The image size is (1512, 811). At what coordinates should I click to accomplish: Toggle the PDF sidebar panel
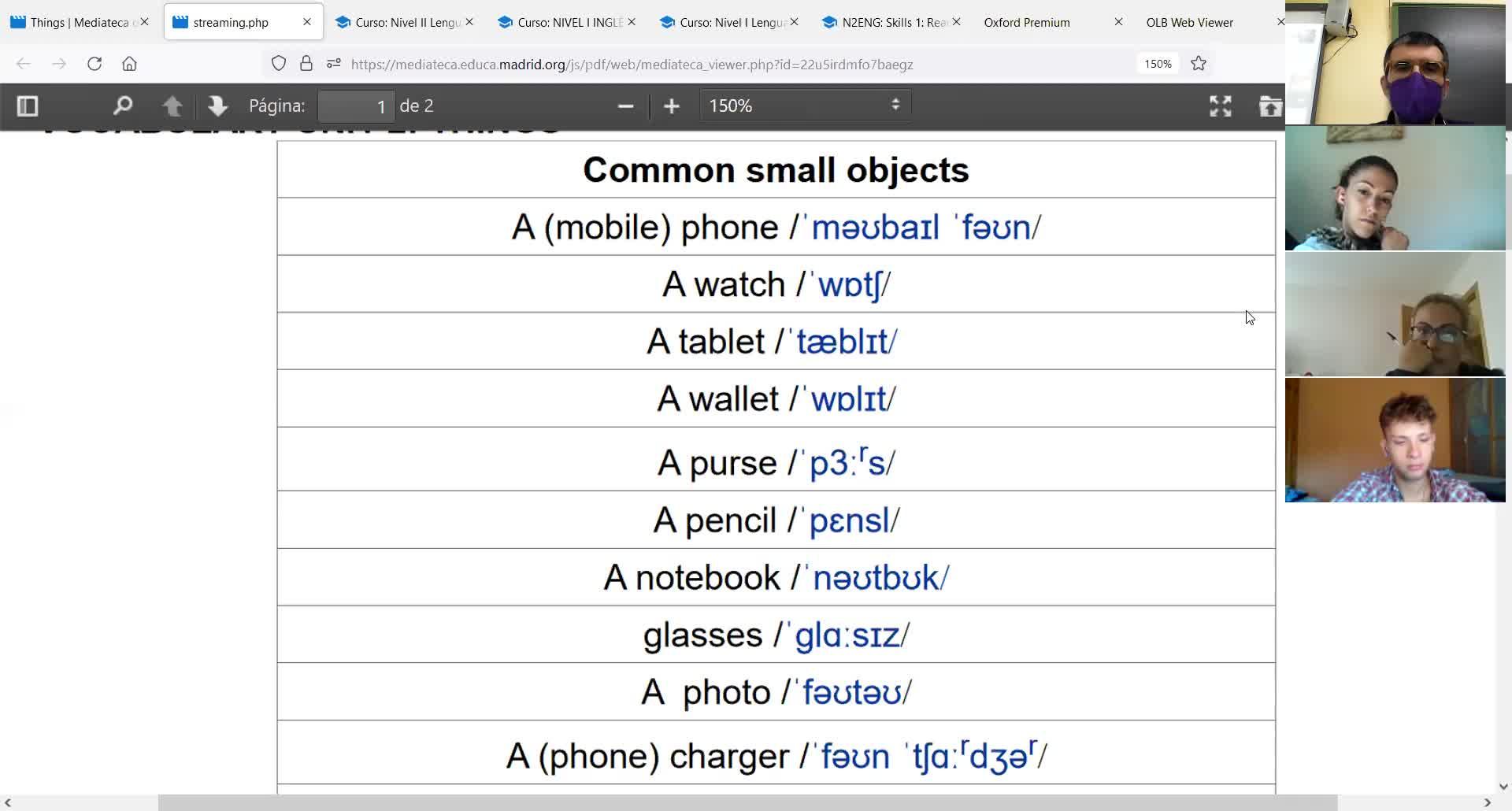click(x=28, y=106)
